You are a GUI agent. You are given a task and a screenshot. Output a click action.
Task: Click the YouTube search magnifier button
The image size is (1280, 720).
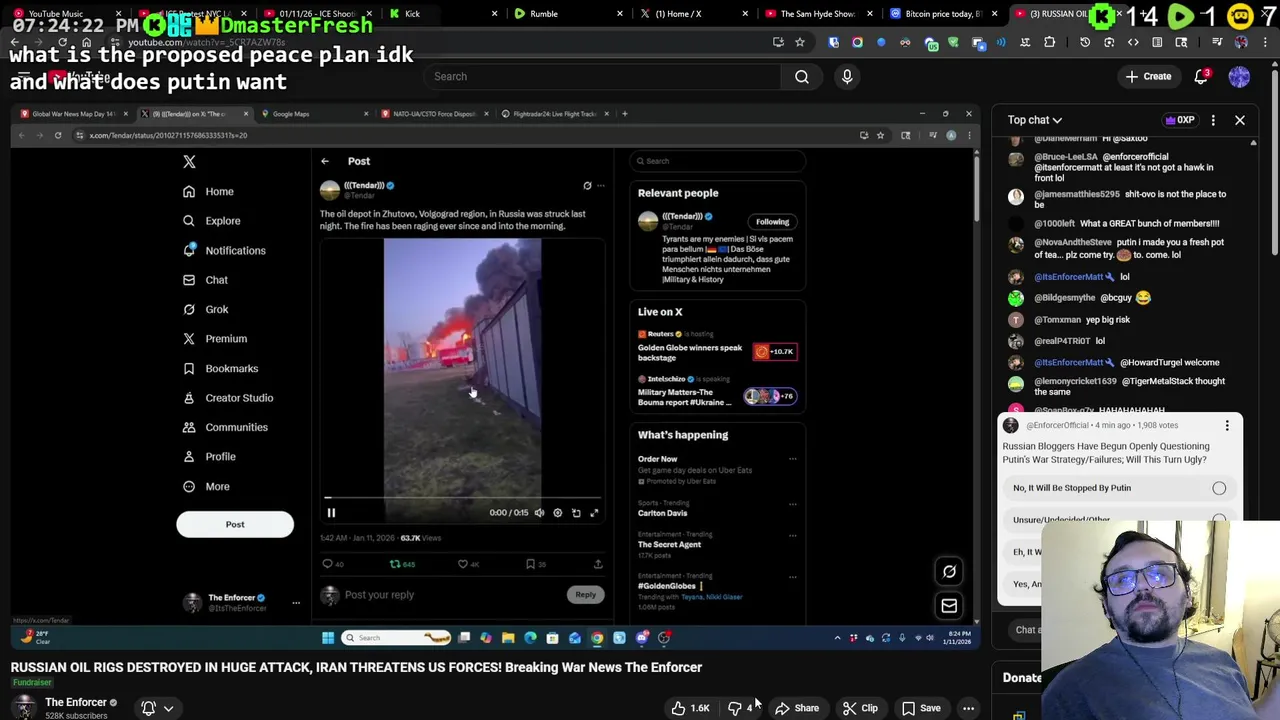click(802, 76)
